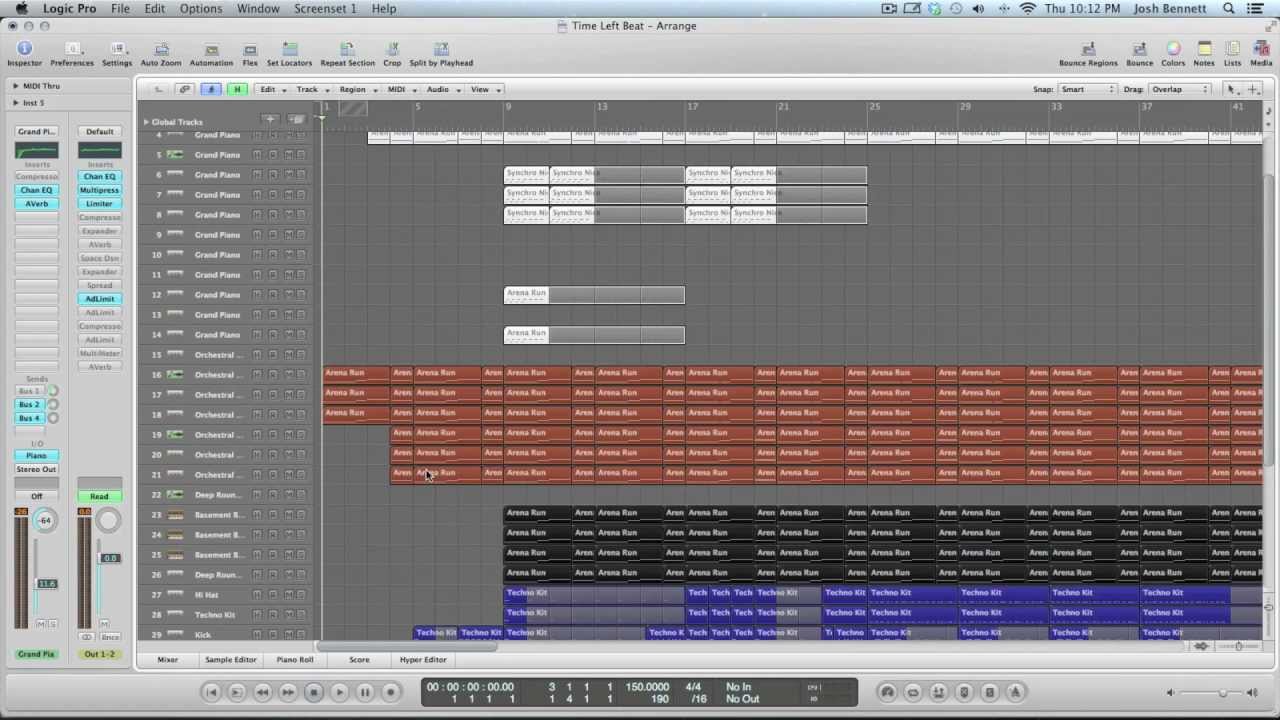Expand the Global Tracks disclosure triangle

(x=146, y=122)
